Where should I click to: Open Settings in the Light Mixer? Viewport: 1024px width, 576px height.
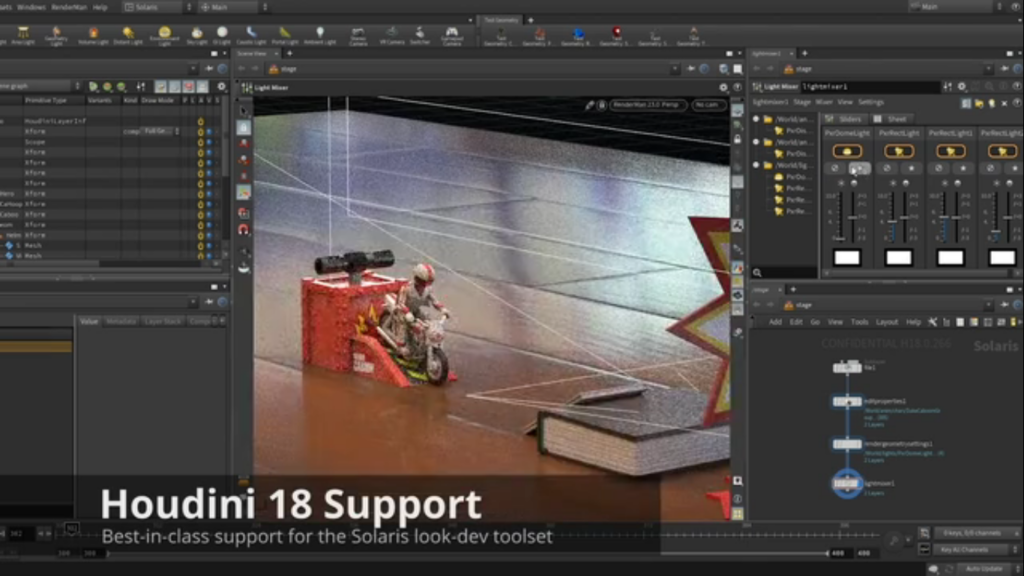coord(871,103)
